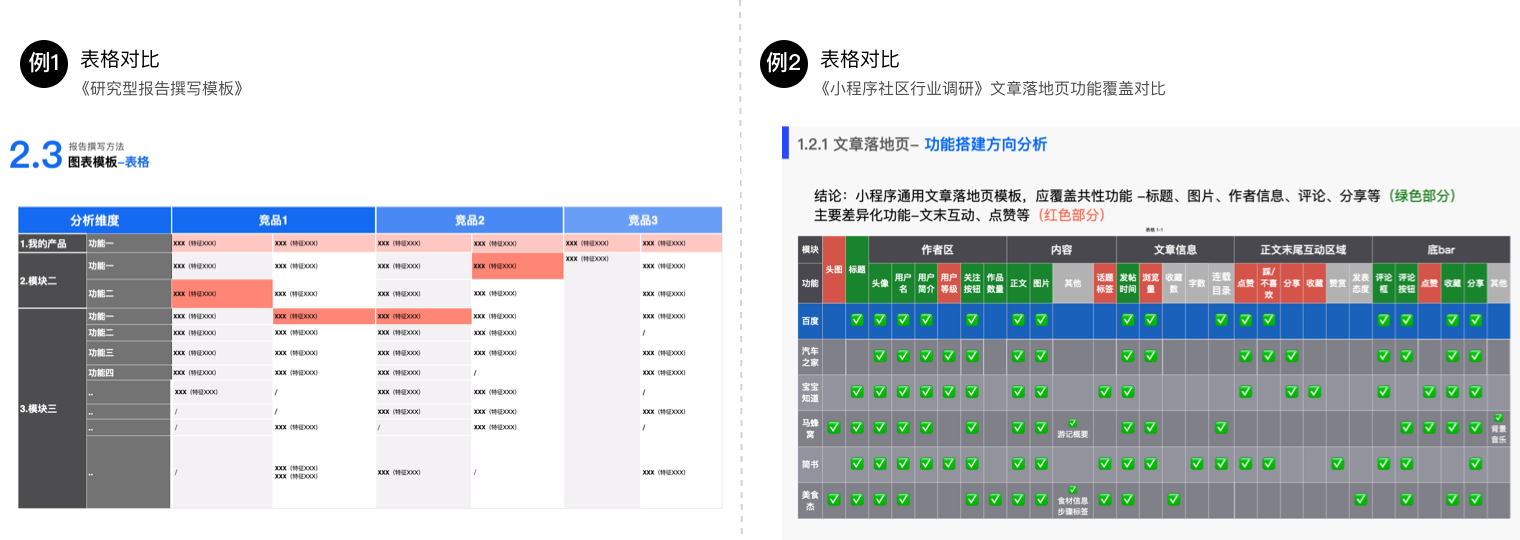Select the 表格对比 heading beside 例2
The width and height of the screenshot is (1520, 540).
(859, 59)
